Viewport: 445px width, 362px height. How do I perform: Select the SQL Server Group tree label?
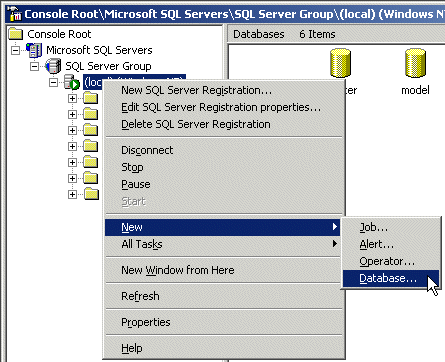(x=108, y=66)
